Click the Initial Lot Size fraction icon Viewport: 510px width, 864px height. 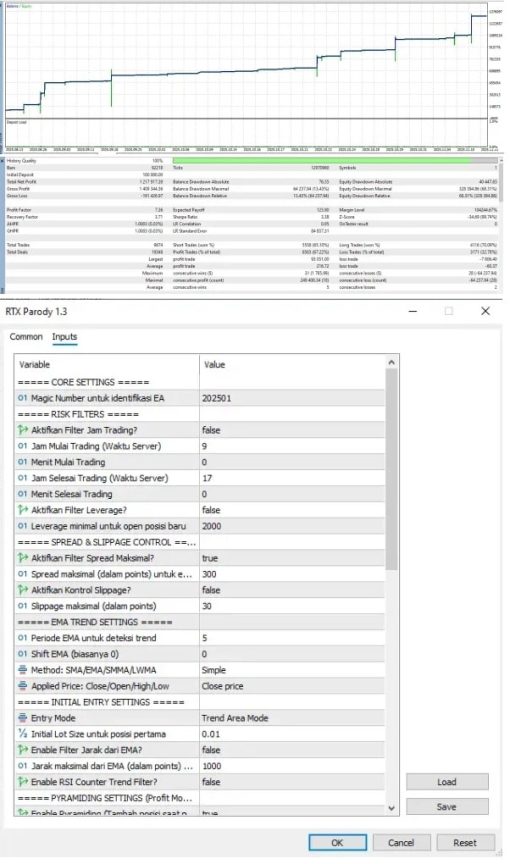pos(23,733)
